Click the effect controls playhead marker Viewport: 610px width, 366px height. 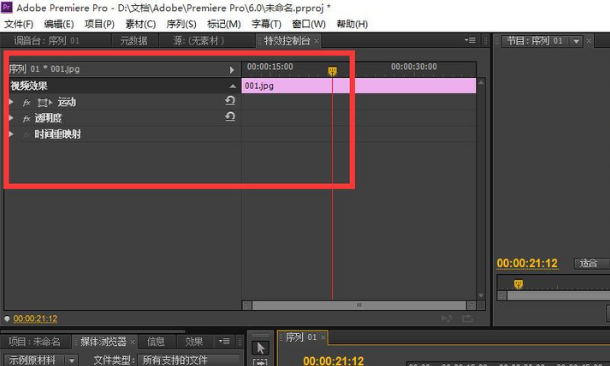(332, 71)
